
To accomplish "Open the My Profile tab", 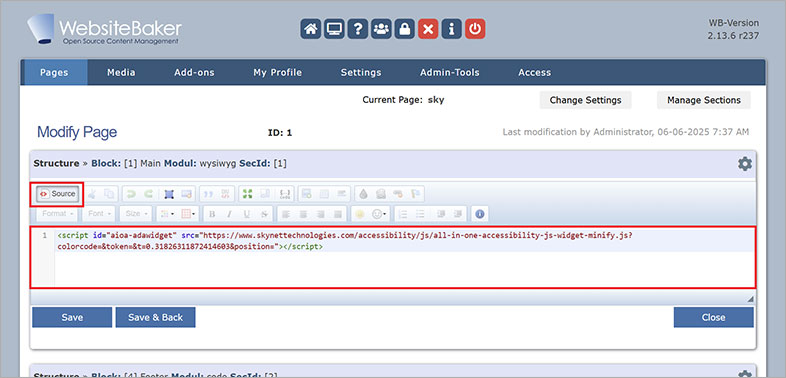I will [x=278, y=72].
